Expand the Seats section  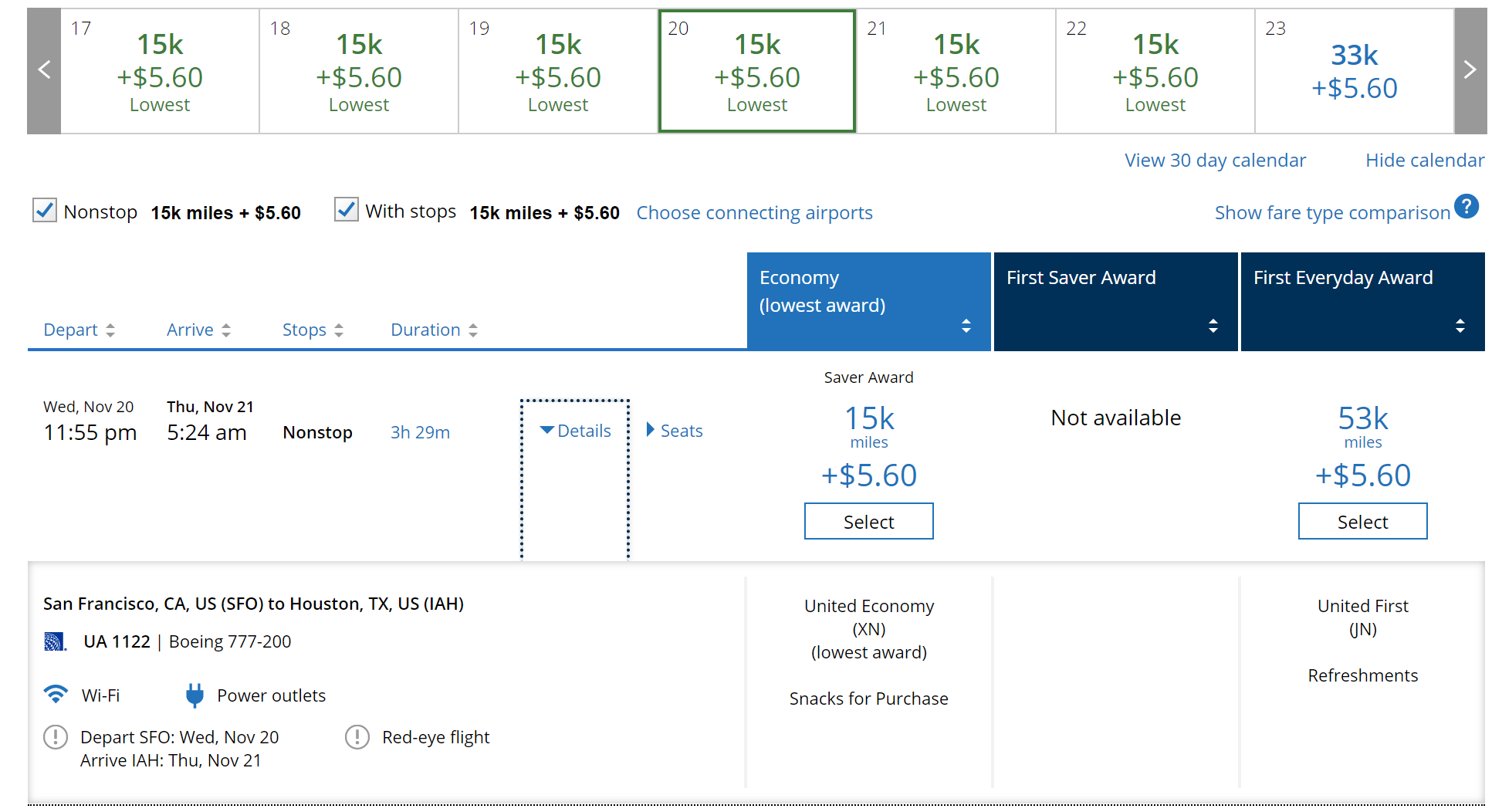pyautogui.click(x=675, y=431)
